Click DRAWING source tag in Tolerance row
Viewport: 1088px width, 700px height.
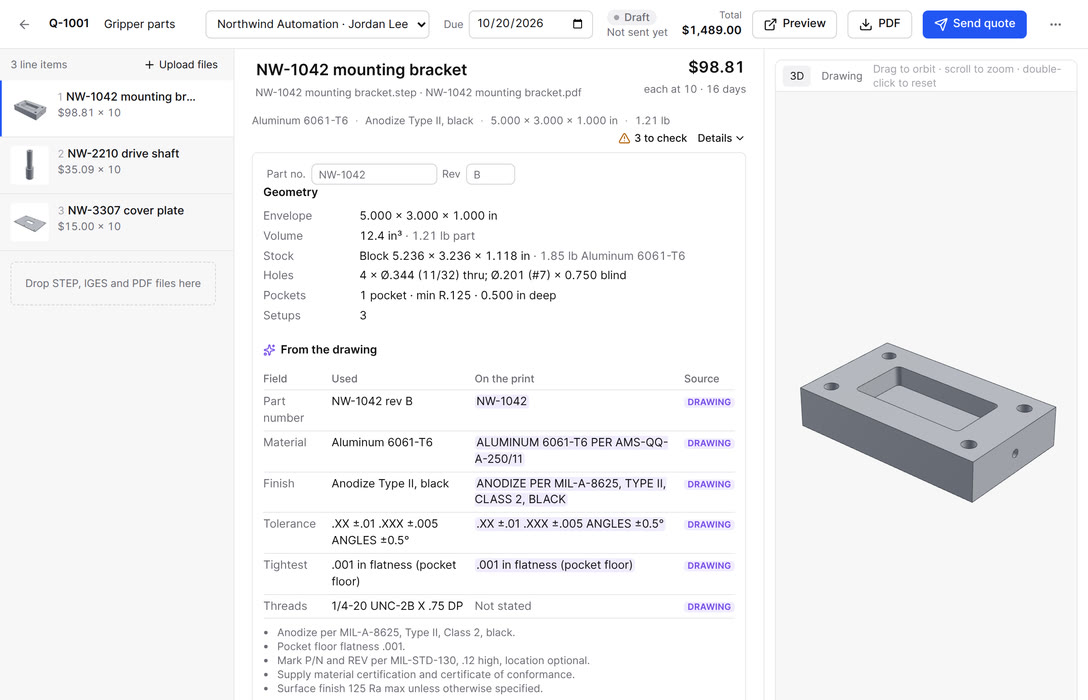coord(708,524)
